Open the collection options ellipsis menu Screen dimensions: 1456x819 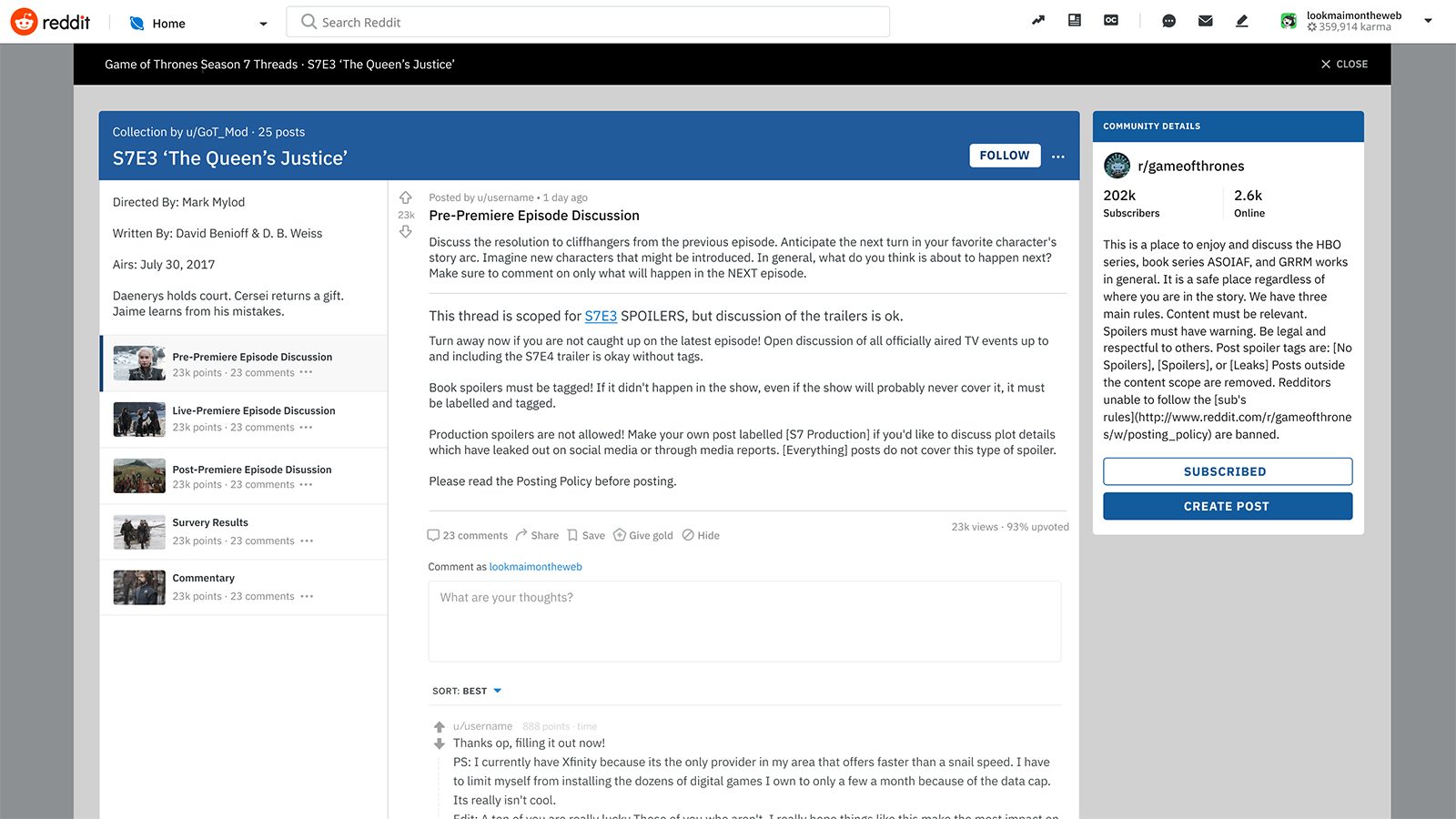[1058, 157]
